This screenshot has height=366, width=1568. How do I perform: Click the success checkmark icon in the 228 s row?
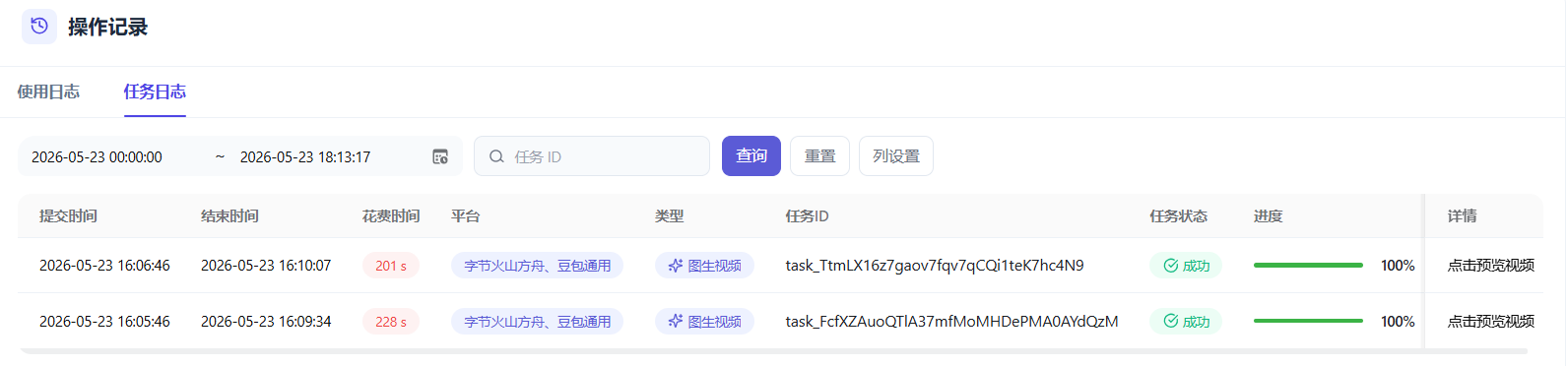pos(1171,322)
